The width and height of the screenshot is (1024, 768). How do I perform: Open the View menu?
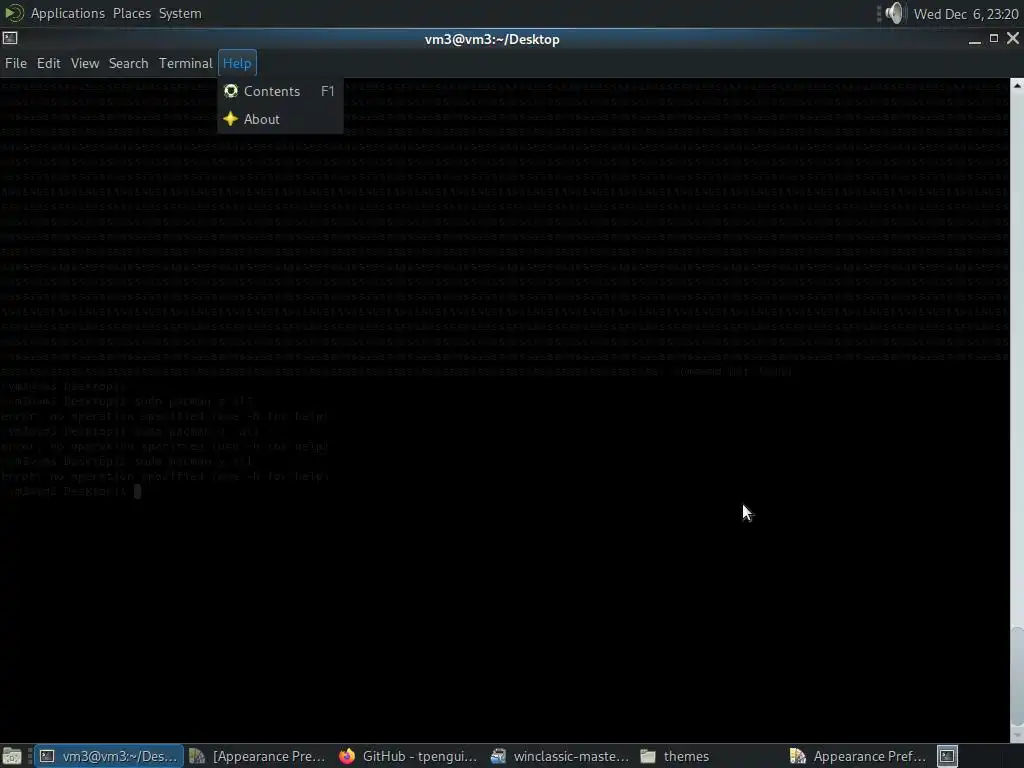tap(85, 63)
